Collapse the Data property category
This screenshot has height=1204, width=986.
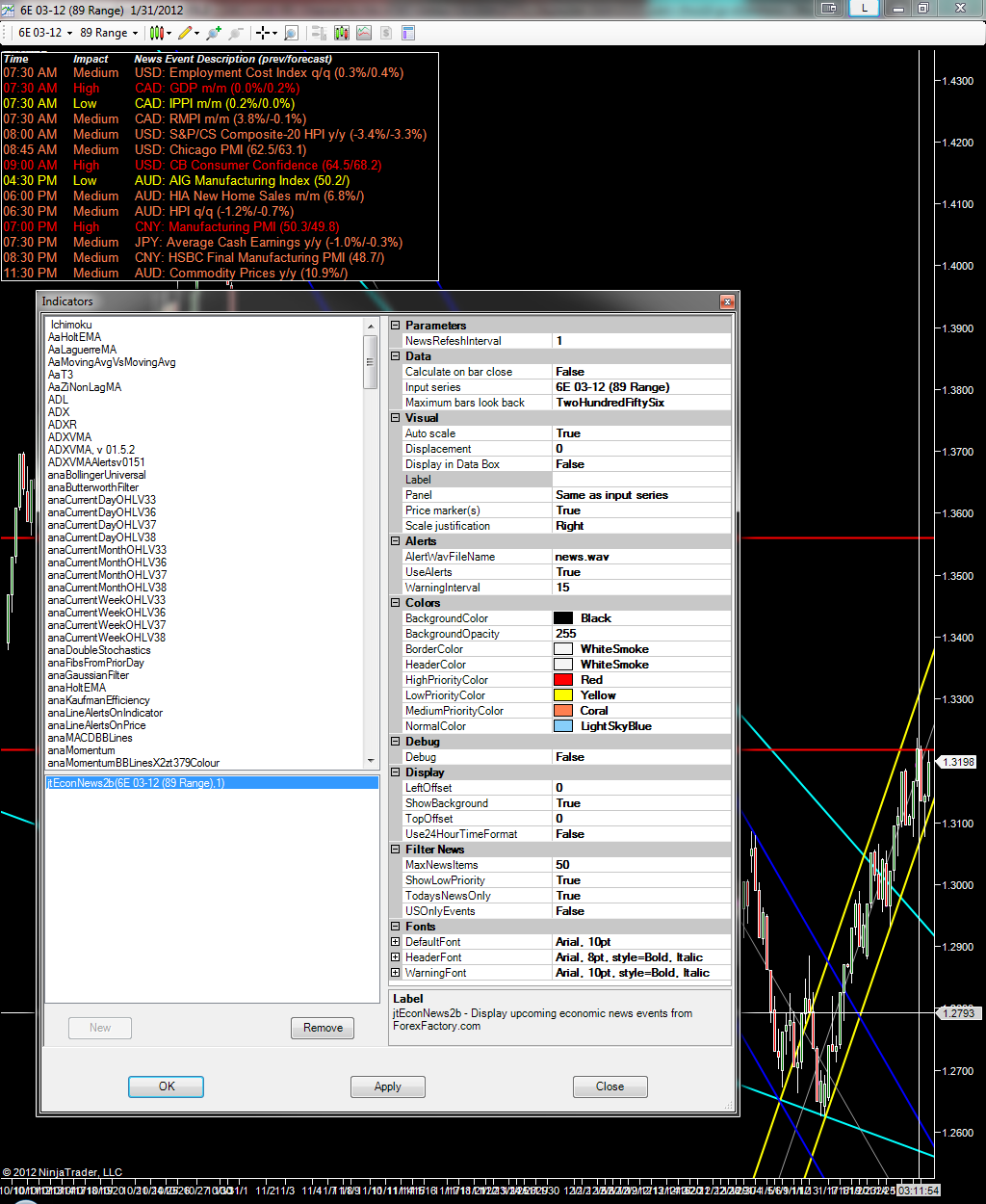[396, 356]
